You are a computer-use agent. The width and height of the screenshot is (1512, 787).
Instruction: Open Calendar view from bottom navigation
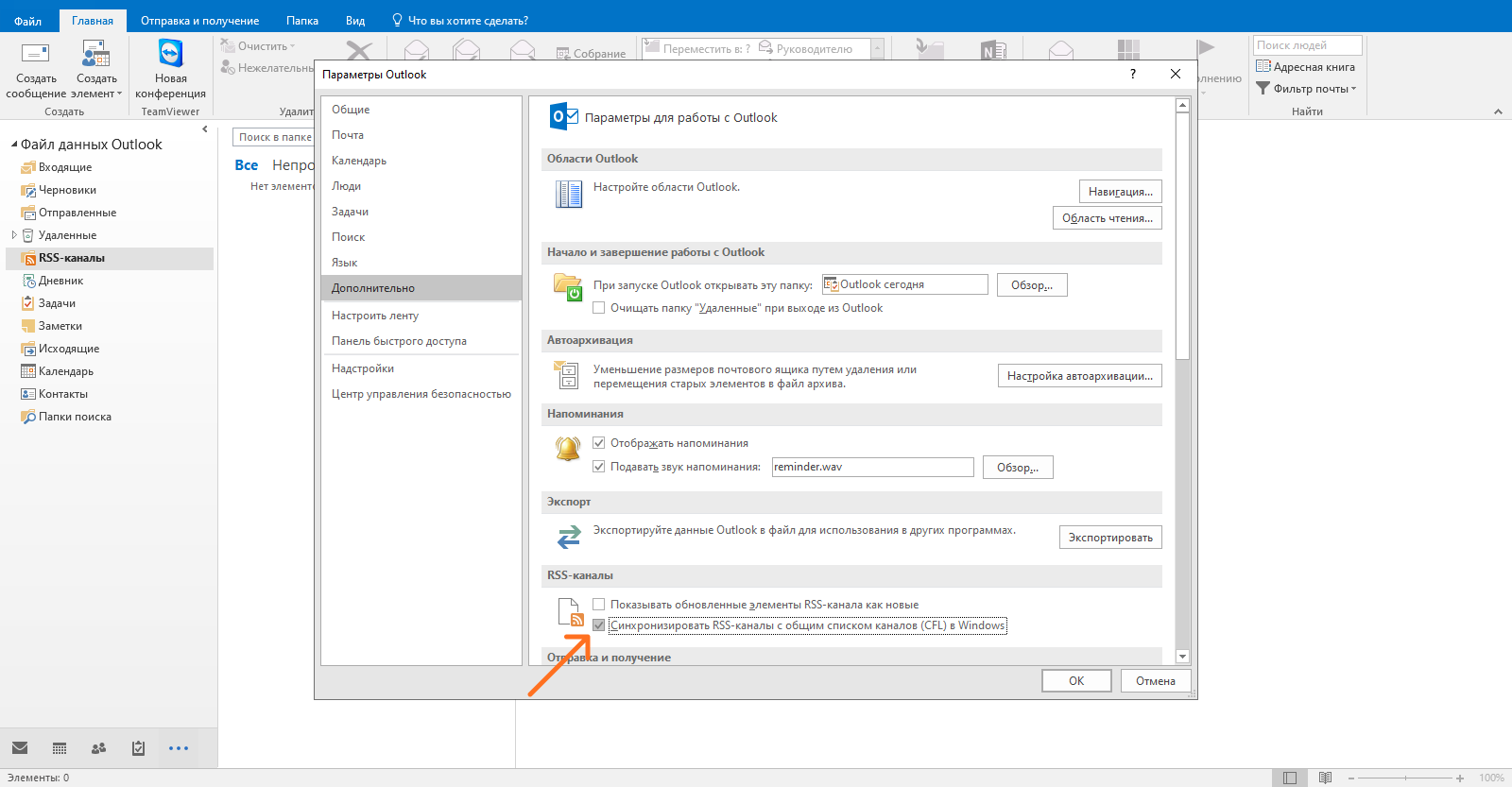[60, 748]
